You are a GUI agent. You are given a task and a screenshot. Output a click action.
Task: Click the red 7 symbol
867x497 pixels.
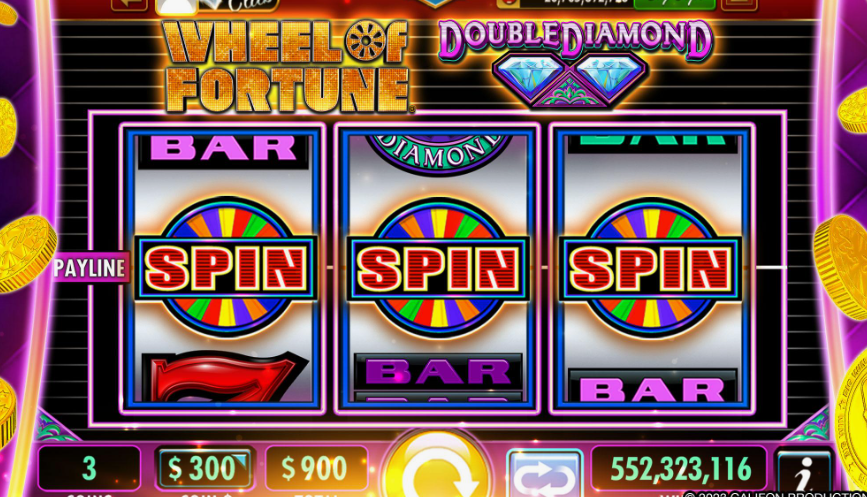[x=226, y=378]
